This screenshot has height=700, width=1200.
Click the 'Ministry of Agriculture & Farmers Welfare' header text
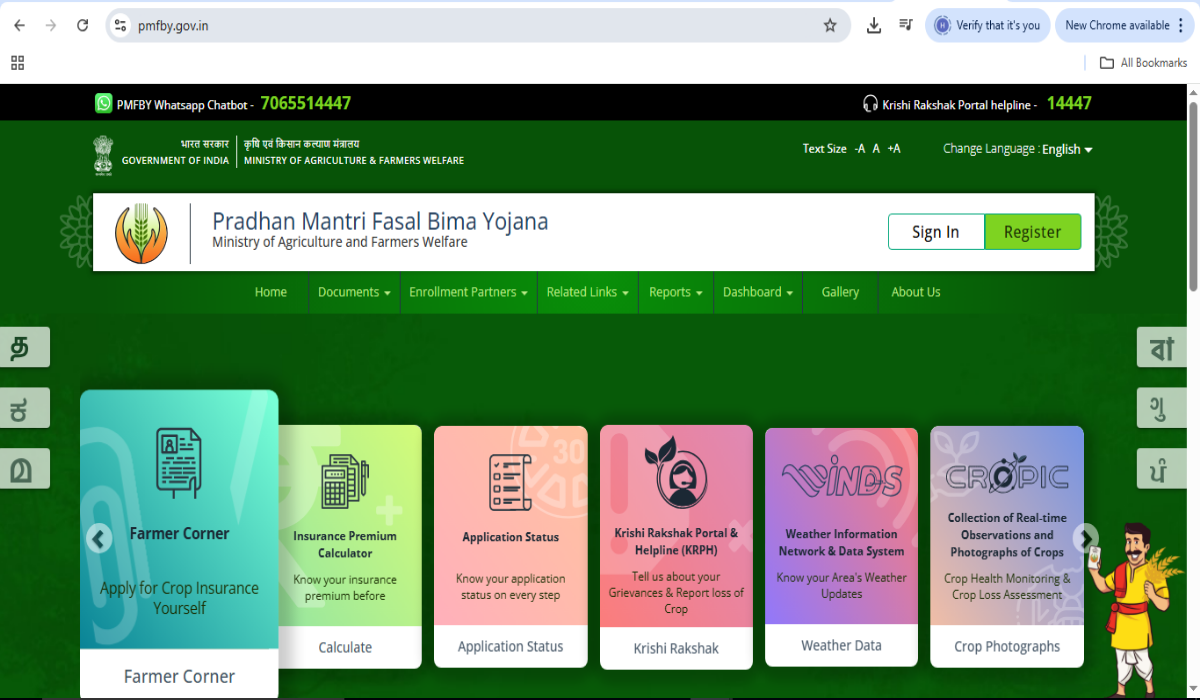coord(354,160)
